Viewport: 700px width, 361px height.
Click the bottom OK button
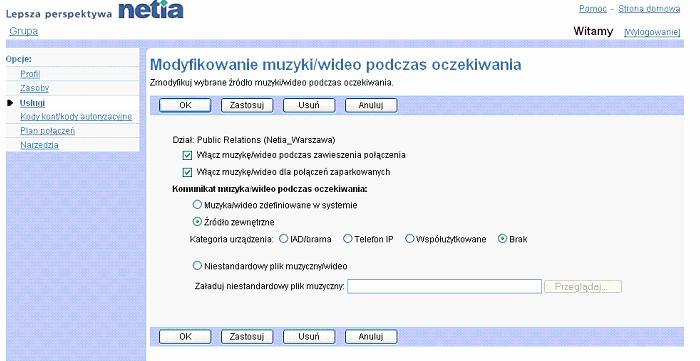(185, 336)
